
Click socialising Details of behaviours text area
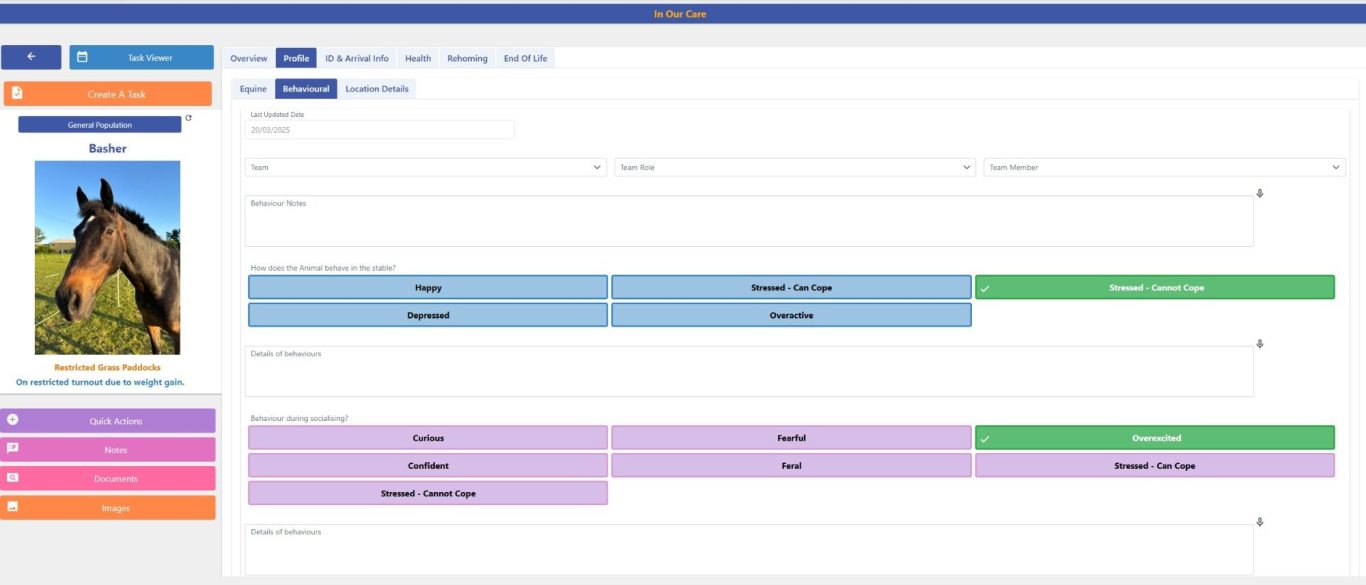click(x=749, y=549)
